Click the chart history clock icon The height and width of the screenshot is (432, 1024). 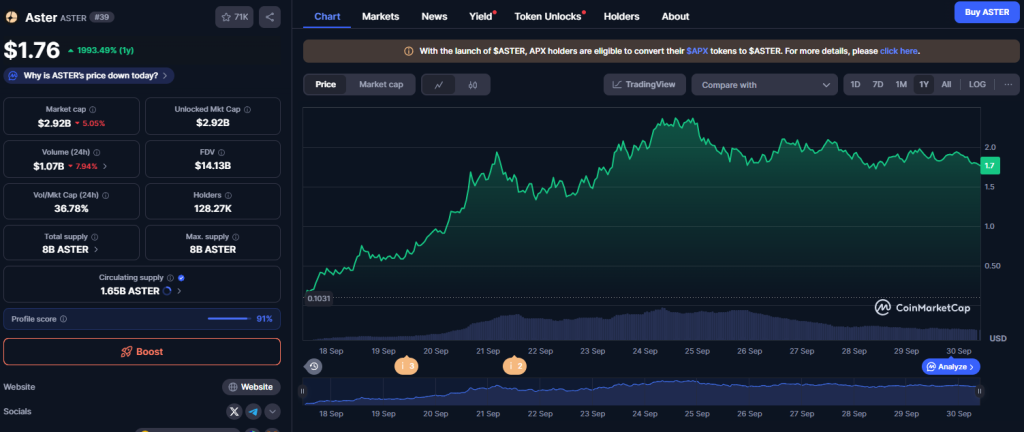click(x=314, y=367)
